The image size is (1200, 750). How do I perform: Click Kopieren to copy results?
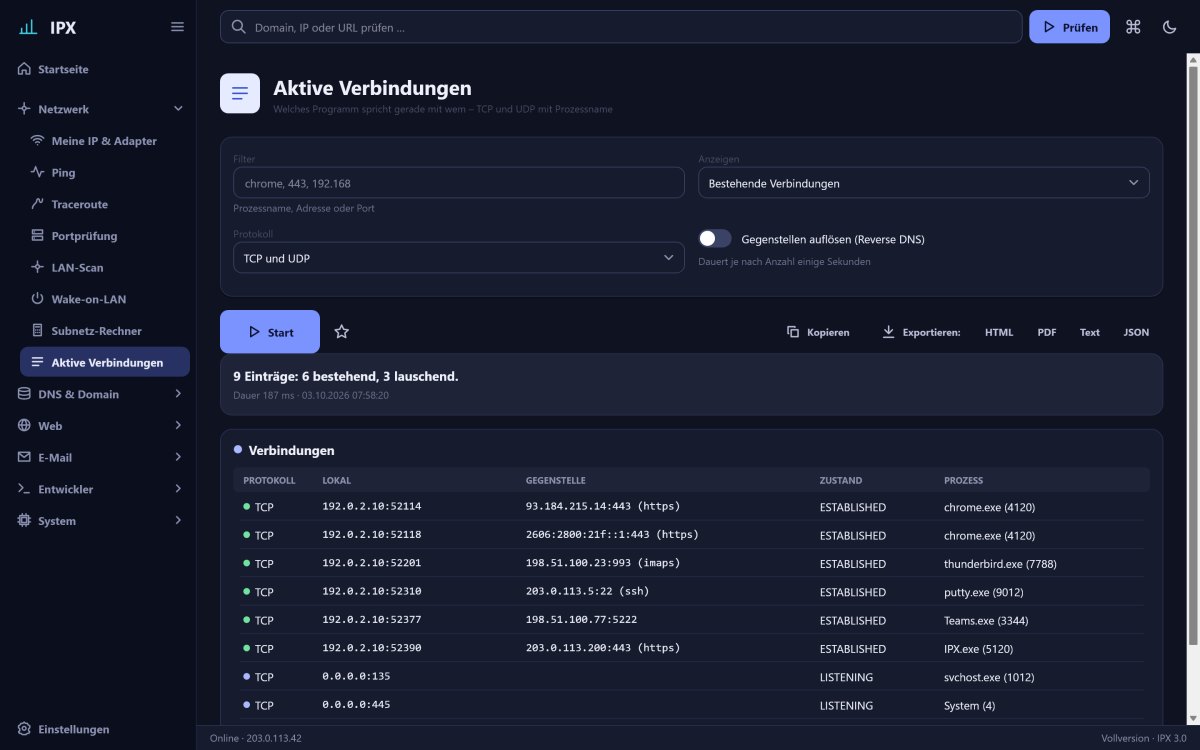tap(818, 332)
